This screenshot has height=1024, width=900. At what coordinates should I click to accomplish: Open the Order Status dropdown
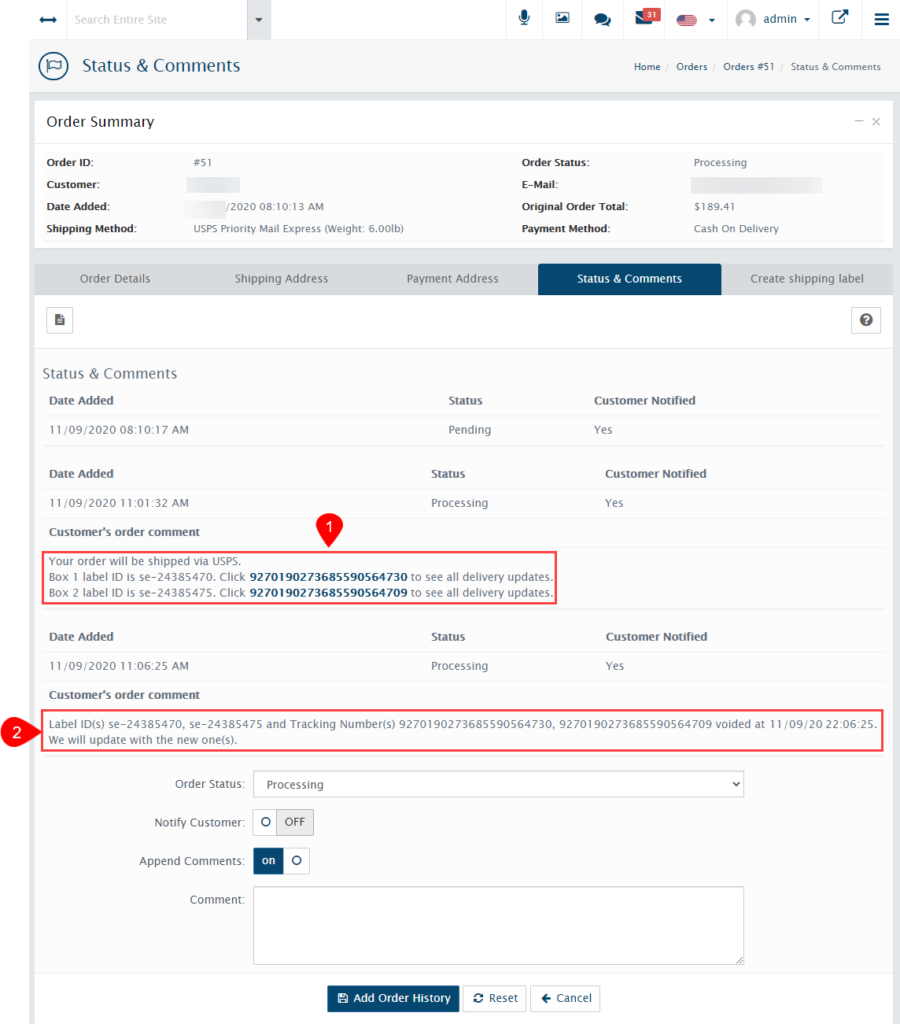[498, 784]
